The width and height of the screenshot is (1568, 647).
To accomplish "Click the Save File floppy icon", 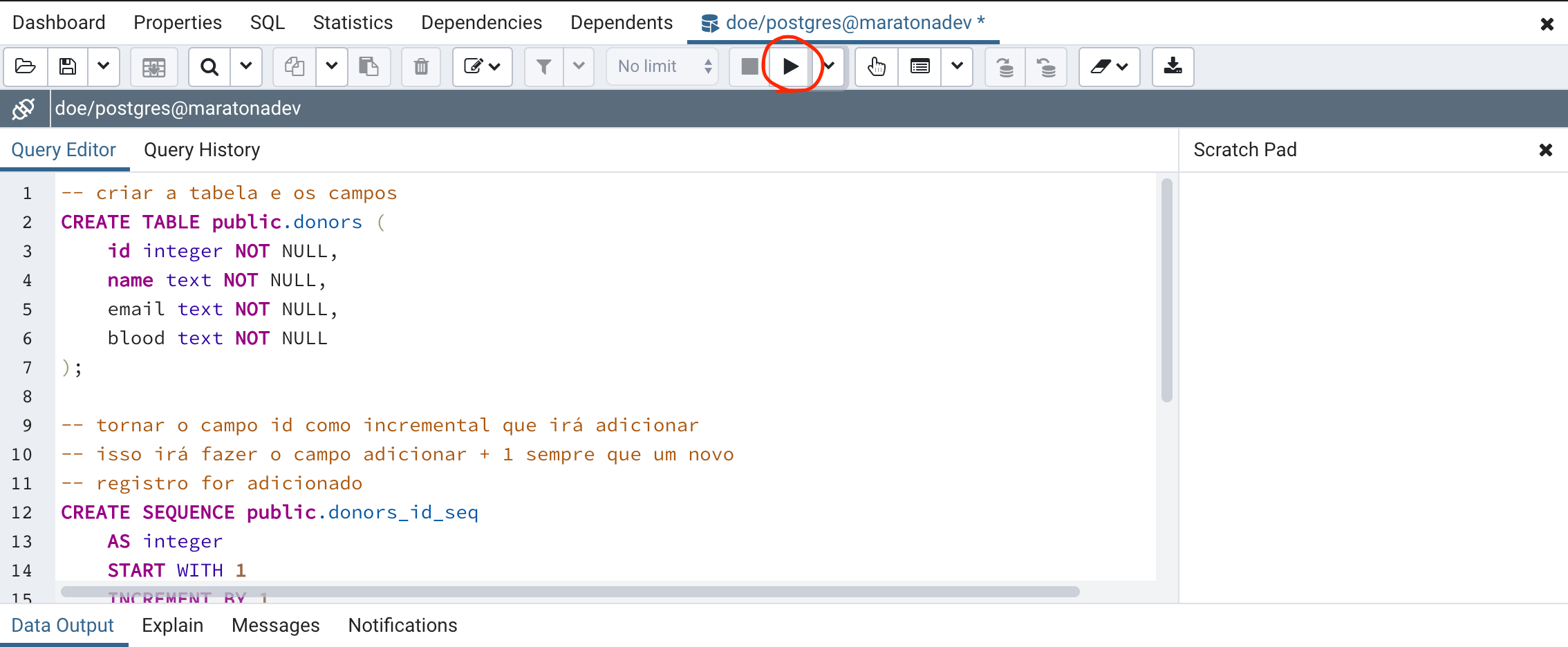I will pyautogui.click(x=68, y=66).
